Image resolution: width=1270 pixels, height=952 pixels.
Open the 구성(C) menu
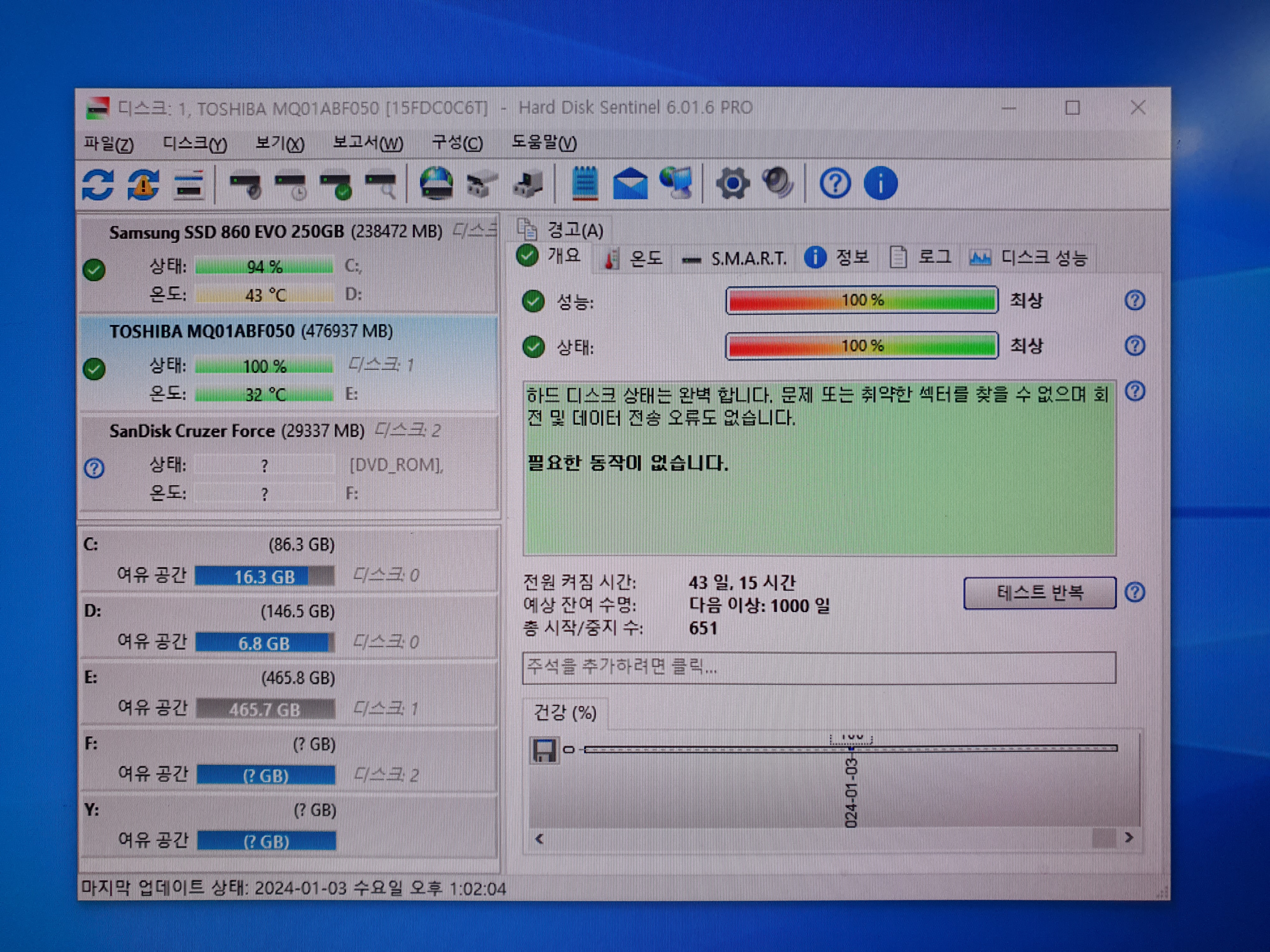tap(457, 143)
